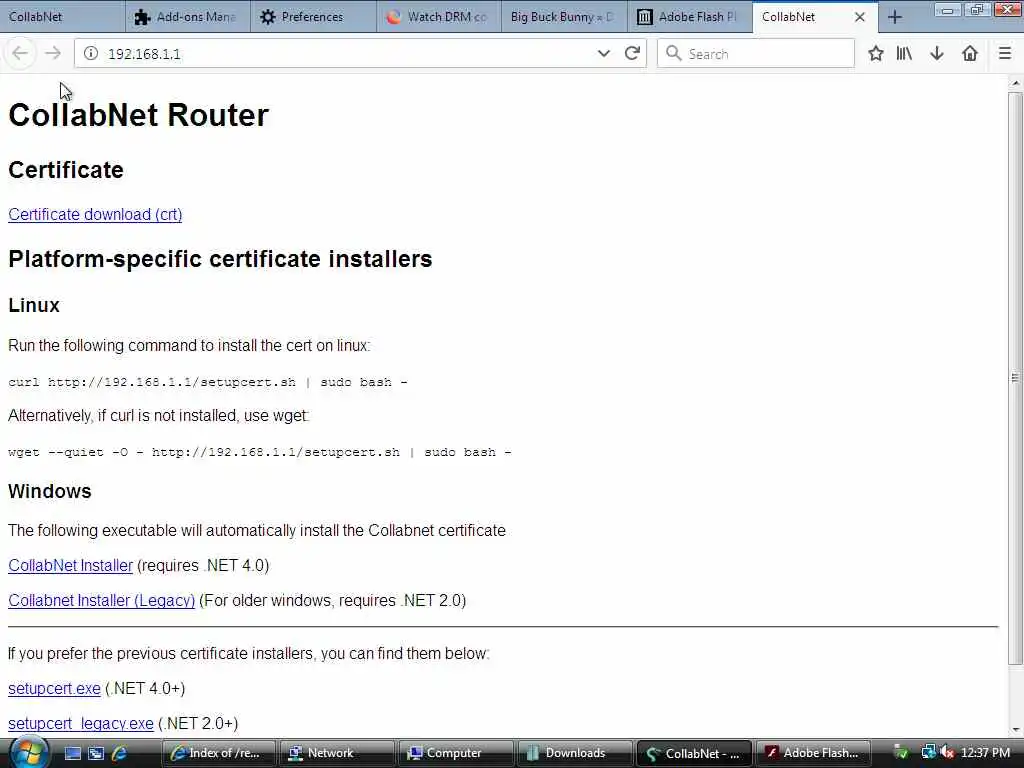Switch to the Big Buck Bunny tab
Screen dimensions: 1024x768
pos(564,17)
